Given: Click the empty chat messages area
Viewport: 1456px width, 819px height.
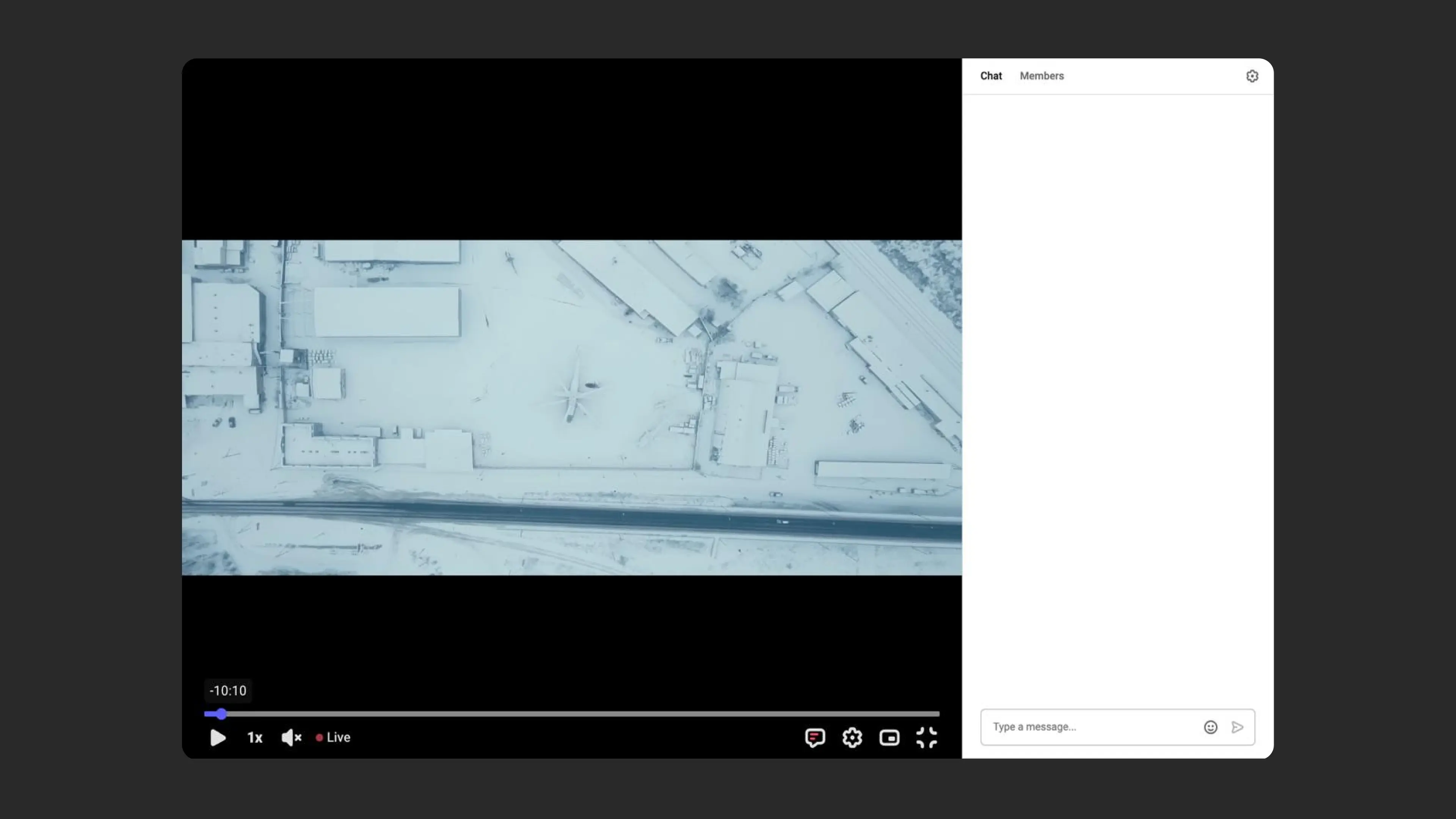Looking at the screenshot, I should coord(1117,395).
